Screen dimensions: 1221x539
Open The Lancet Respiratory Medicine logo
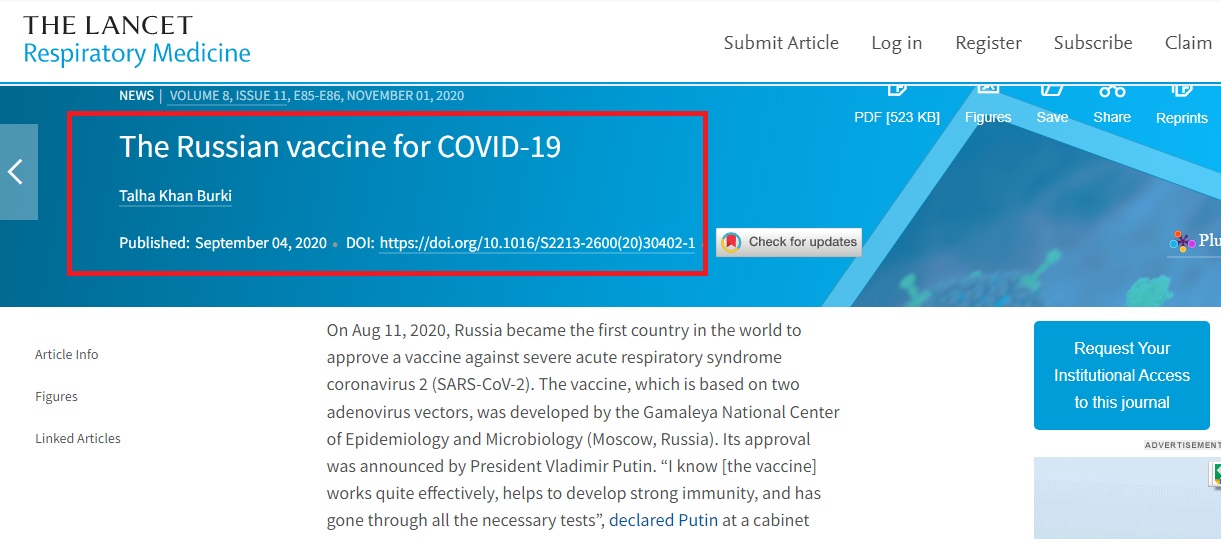[137, 39]
